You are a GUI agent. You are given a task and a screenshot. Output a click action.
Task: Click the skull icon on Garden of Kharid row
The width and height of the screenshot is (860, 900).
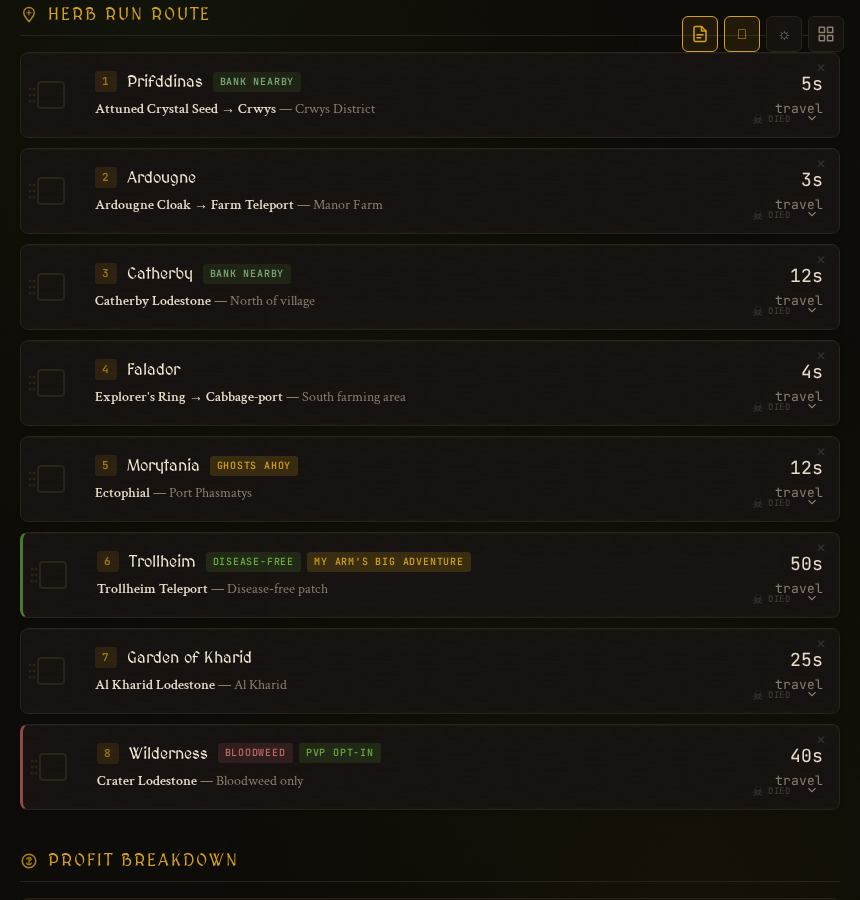pyautogui.click(x=757, y=695)
